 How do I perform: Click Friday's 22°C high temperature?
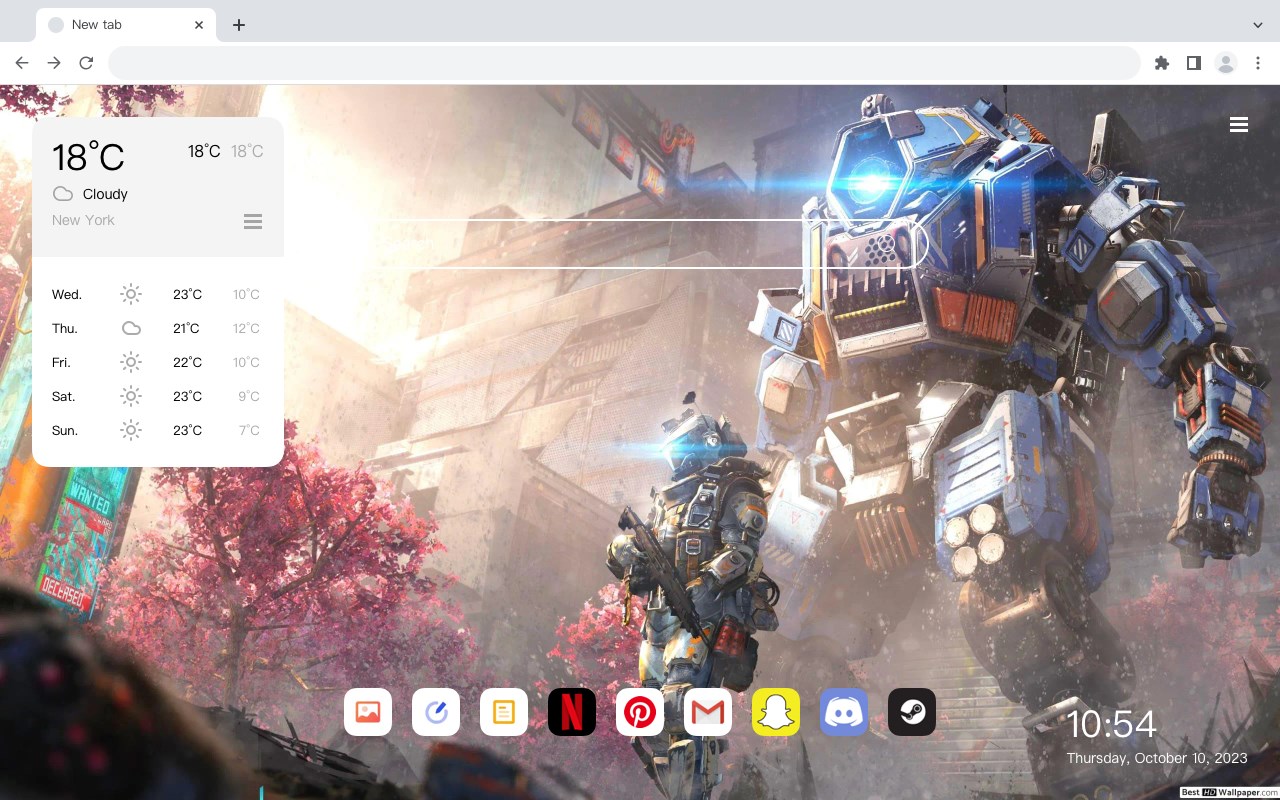tap(187, 362)
